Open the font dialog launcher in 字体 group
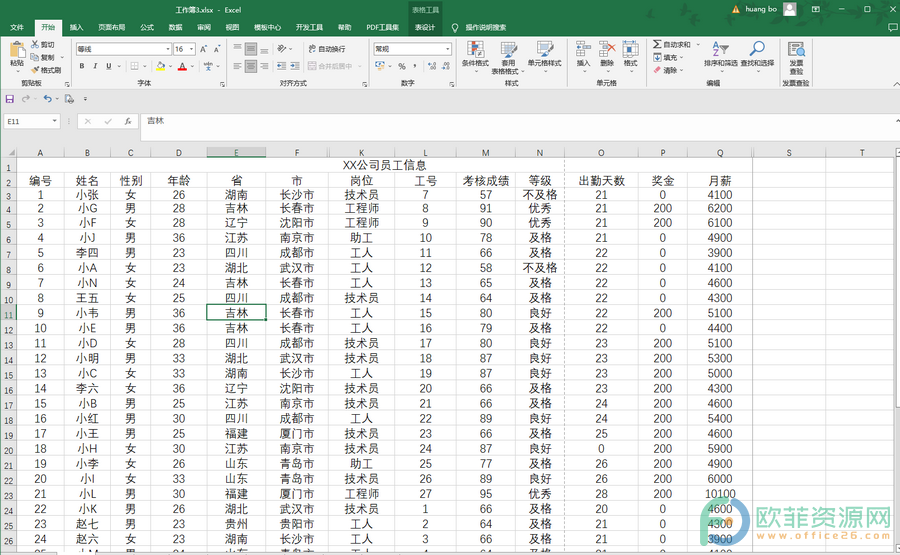The image size is (900, 555). coord(222,84)
